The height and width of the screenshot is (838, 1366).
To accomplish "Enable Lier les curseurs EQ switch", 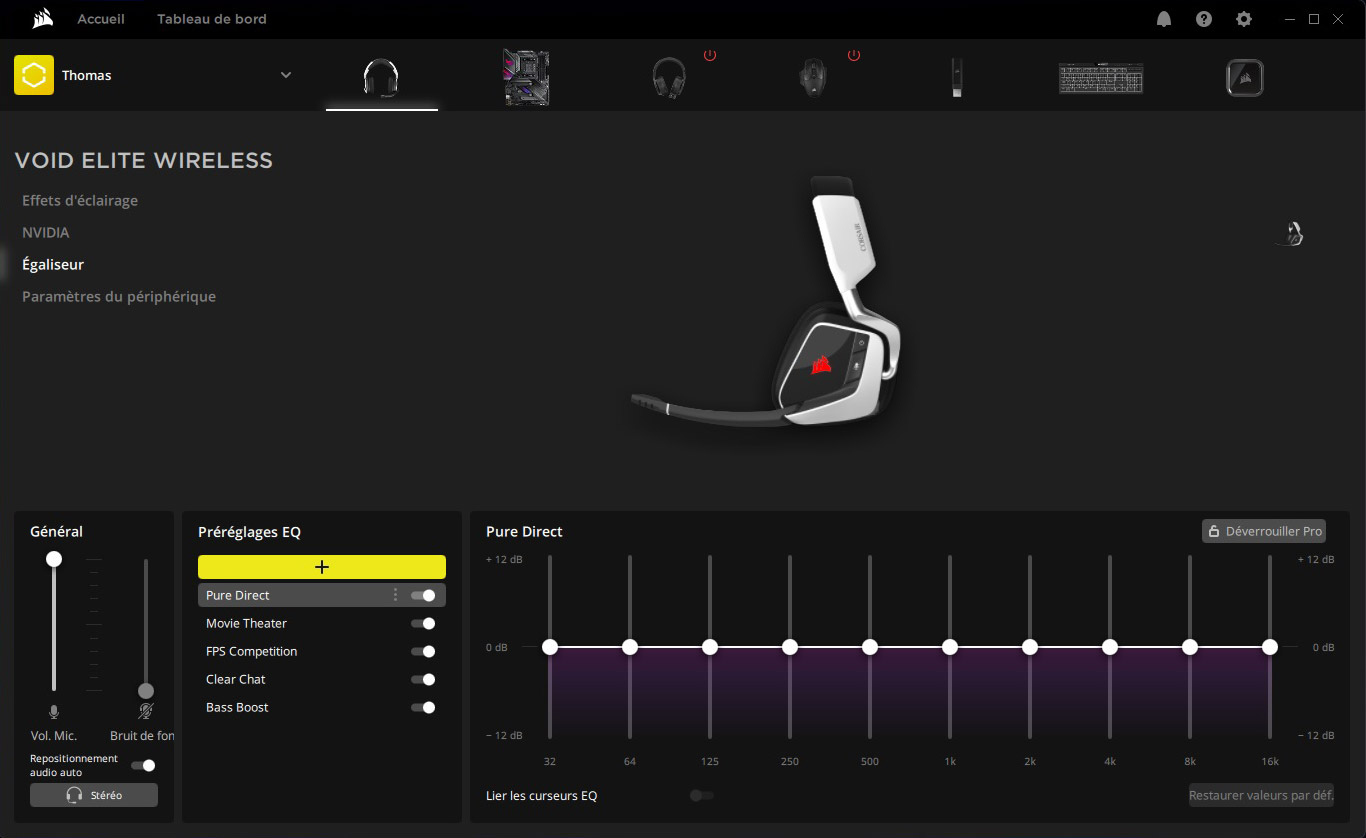I will [702, 795].
